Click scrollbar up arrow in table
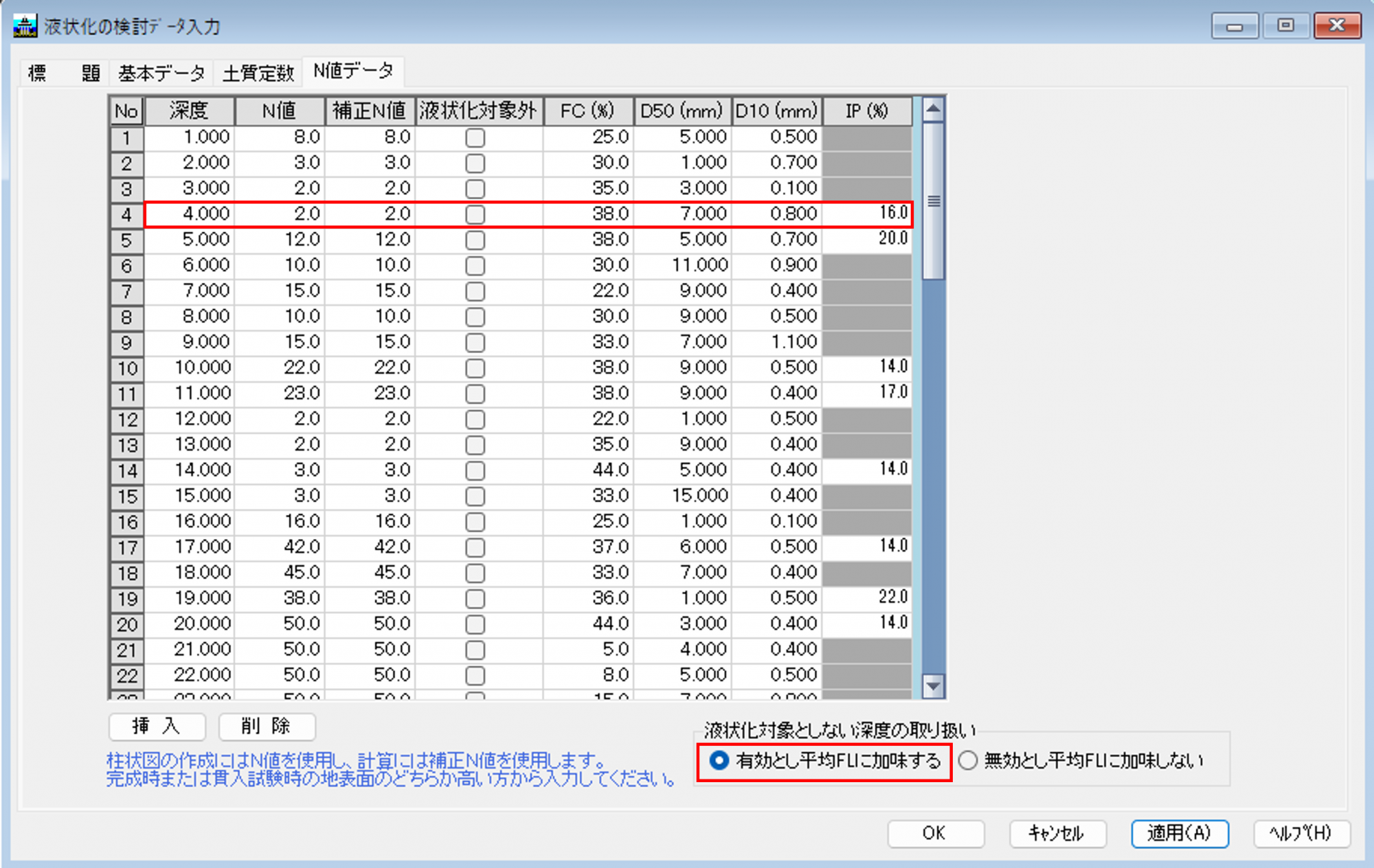The width and height of the screenshot is (1374, 868). click(x=933, y=109)
